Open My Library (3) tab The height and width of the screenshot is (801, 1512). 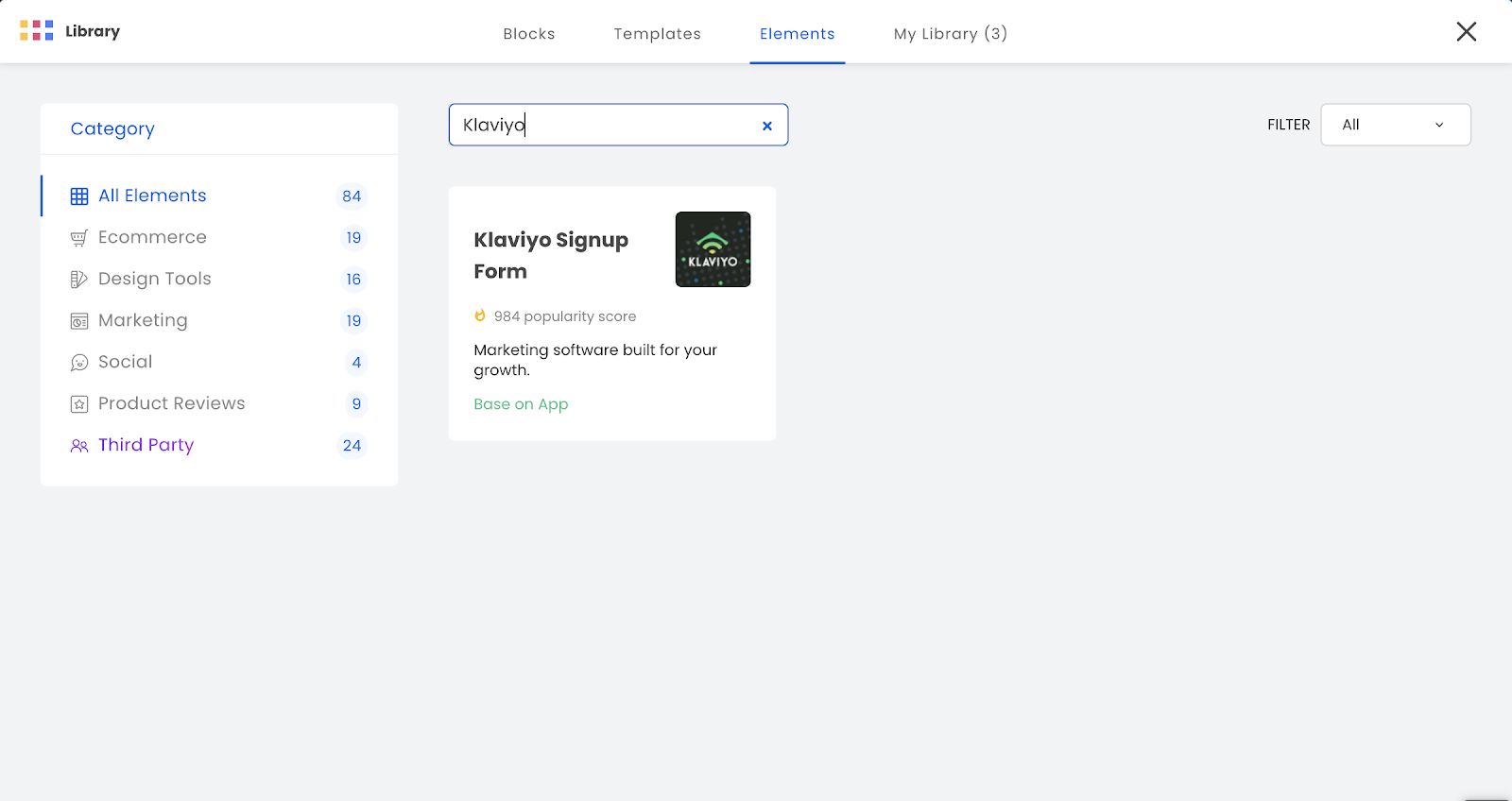point(951,34)
